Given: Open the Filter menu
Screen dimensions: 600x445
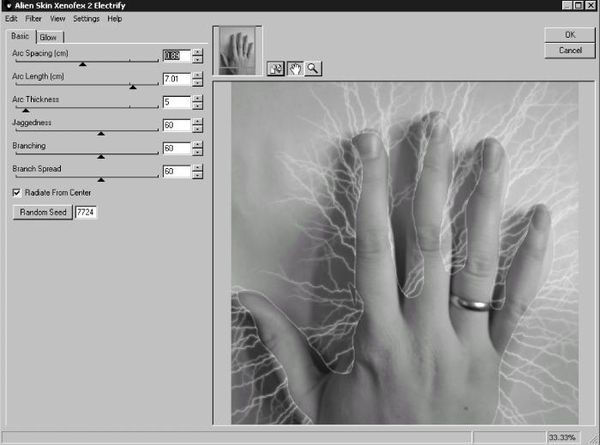Looking at the screenshot, I should tap(34, 19).
